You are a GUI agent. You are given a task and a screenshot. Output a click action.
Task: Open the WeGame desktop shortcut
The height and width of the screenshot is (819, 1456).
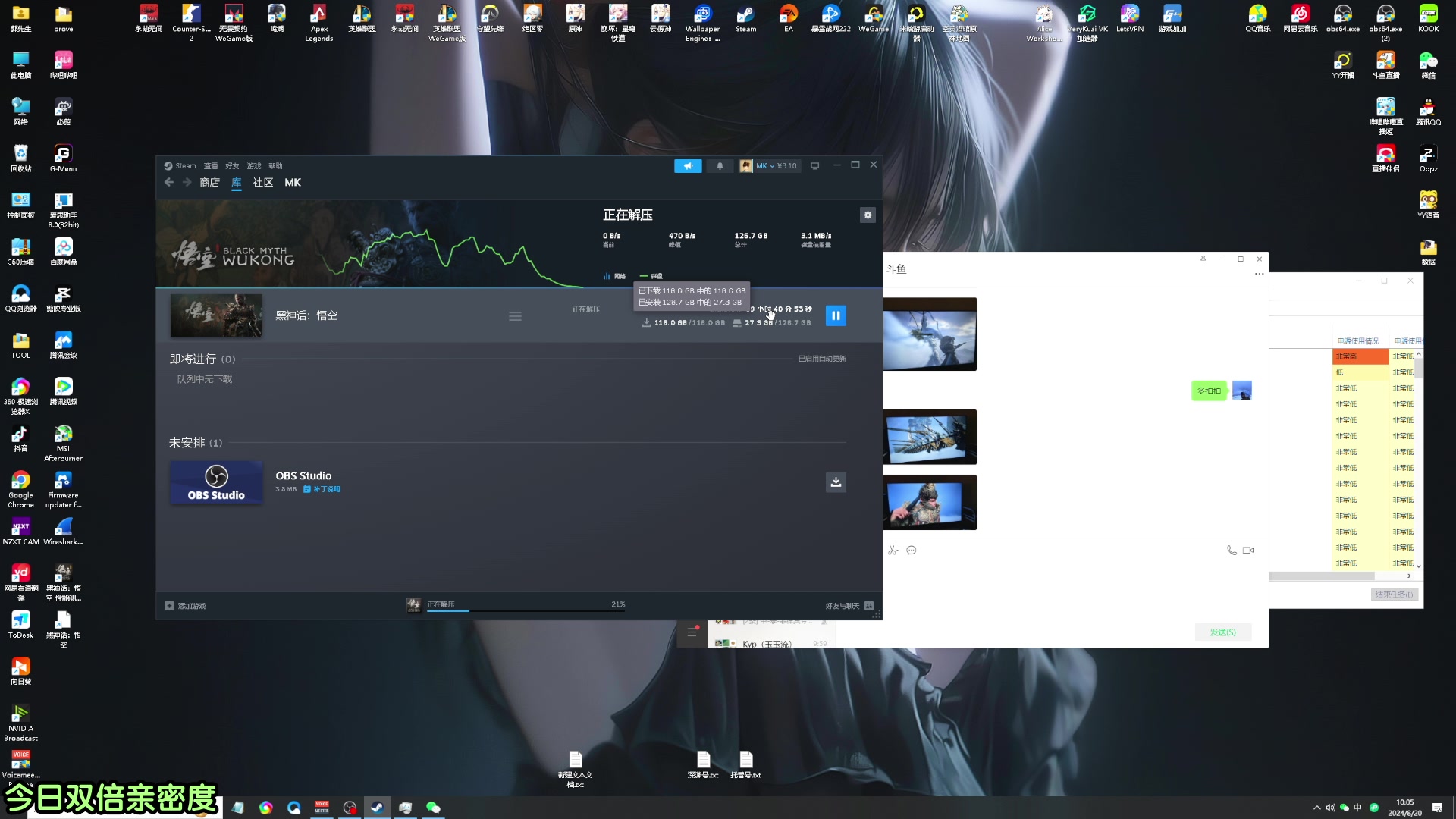874,19
